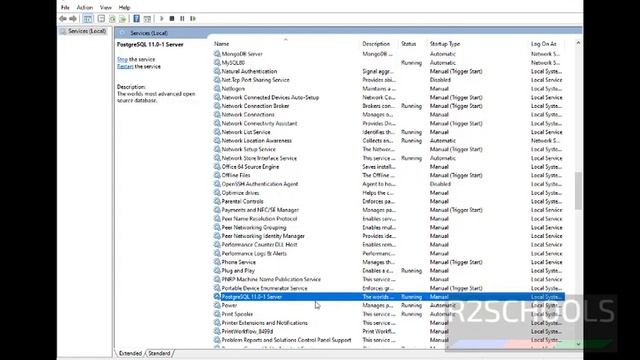Select the Network Connections service
This screenshot has width=640, height=360.
click(x=389, y=115)
